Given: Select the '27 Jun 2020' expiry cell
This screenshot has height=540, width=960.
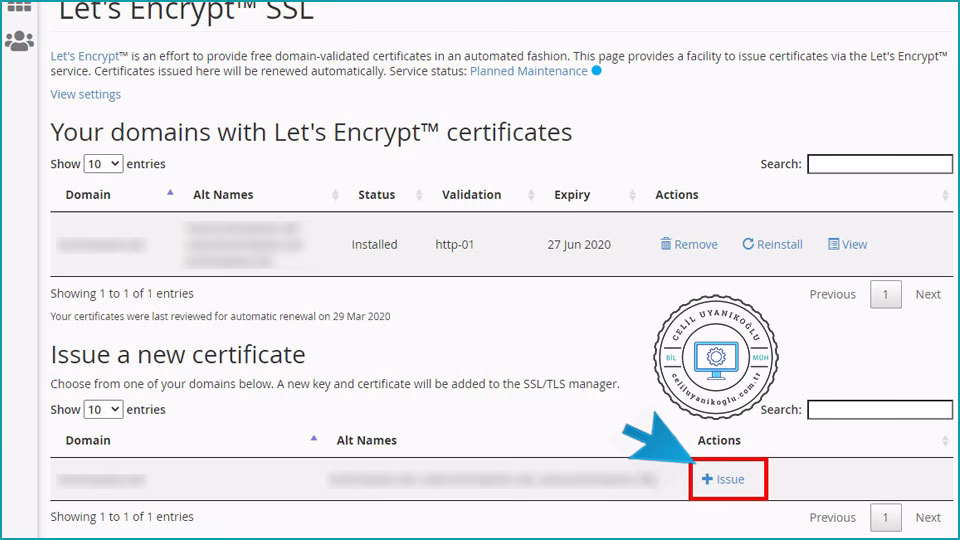Looking at the screenshot, I should pos(579,244).
